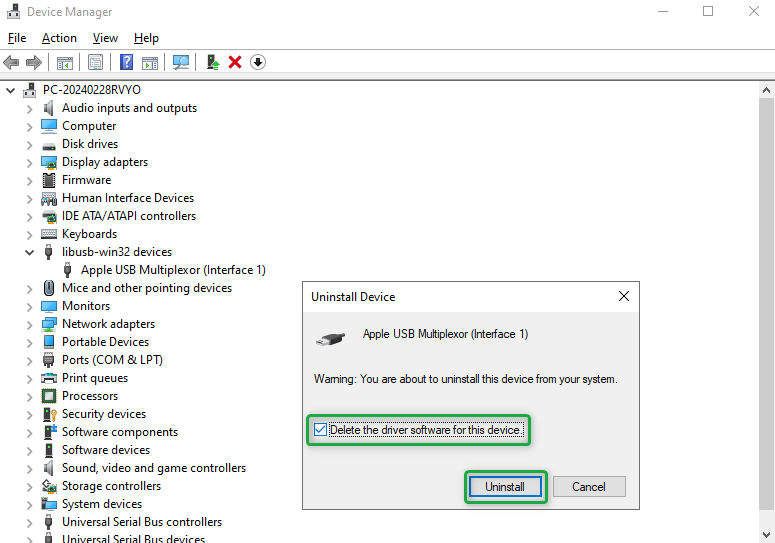The width and height of the screenshot is (775, 543).
Task: Select the Keyboards label
Action: (x=89, y=234)
